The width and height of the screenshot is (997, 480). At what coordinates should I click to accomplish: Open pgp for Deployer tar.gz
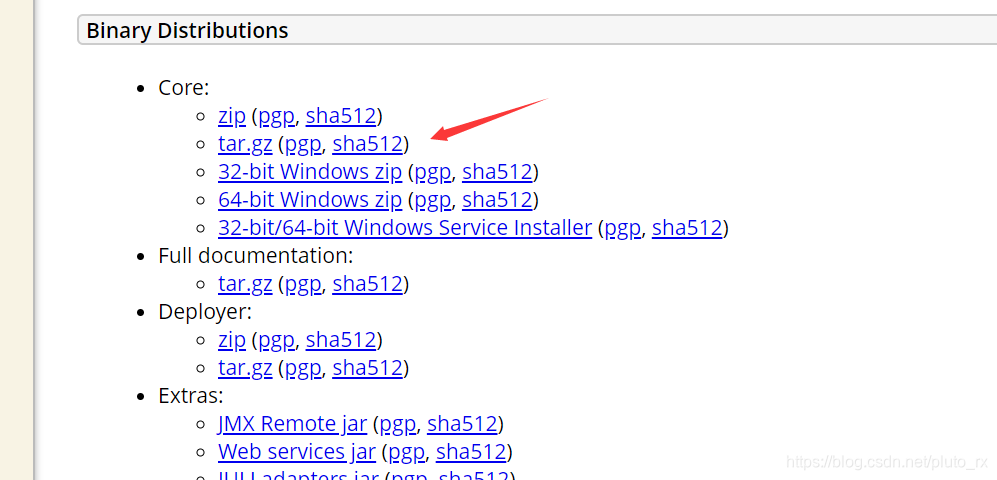(303, 368)
